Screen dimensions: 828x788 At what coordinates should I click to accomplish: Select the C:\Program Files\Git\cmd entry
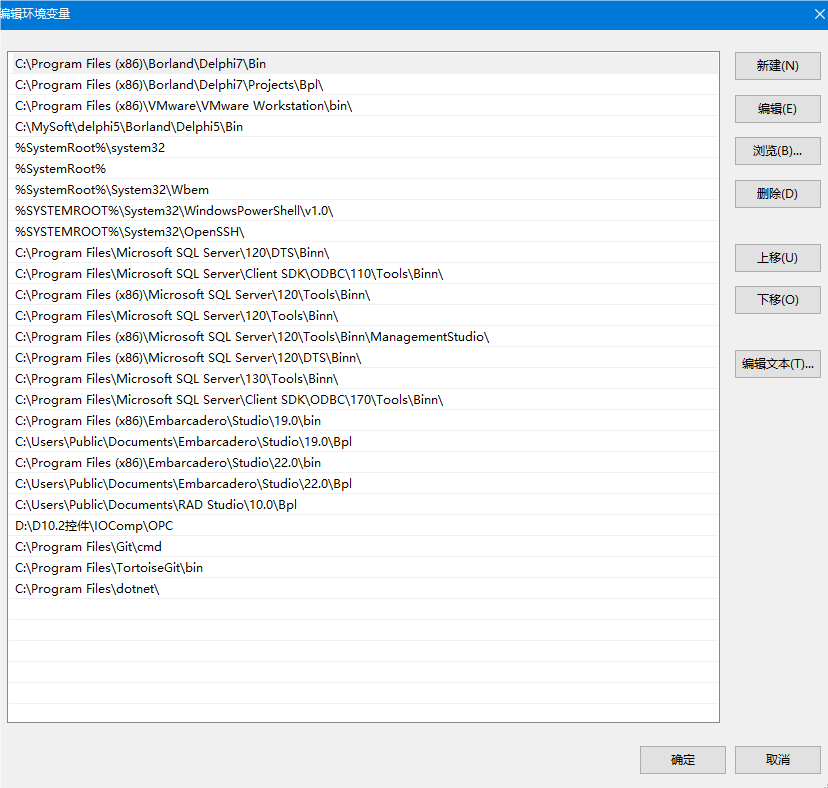363,547
